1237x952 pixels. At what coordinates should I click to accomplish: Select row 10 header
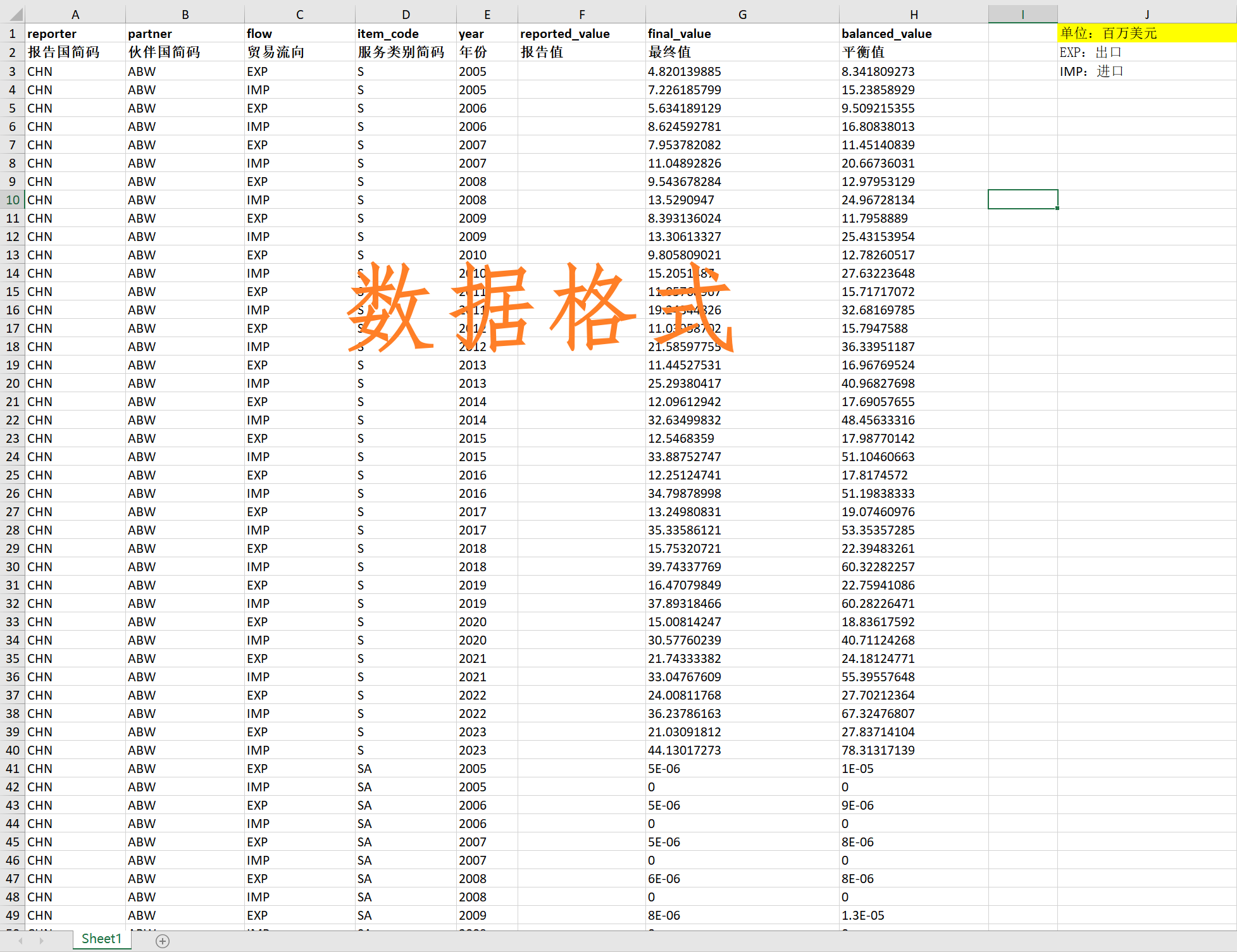(13, 200)
